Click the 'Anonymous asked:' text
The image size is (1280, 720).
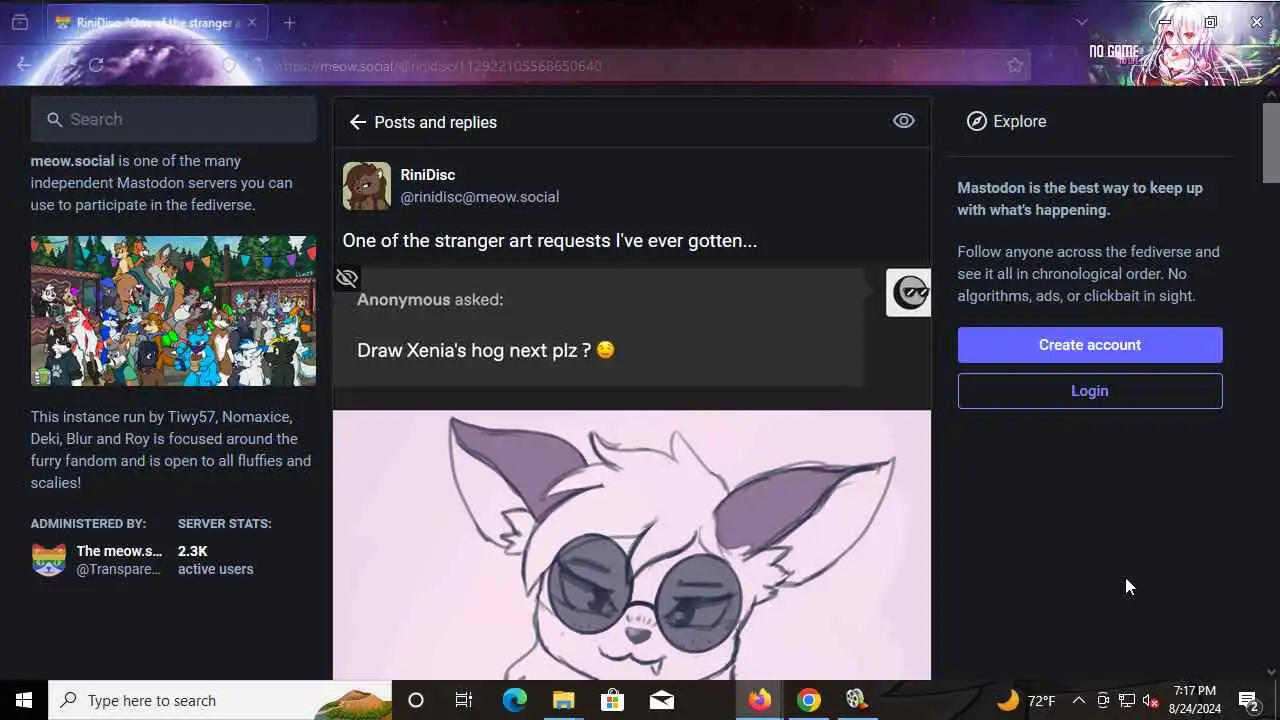coord(430,300)
